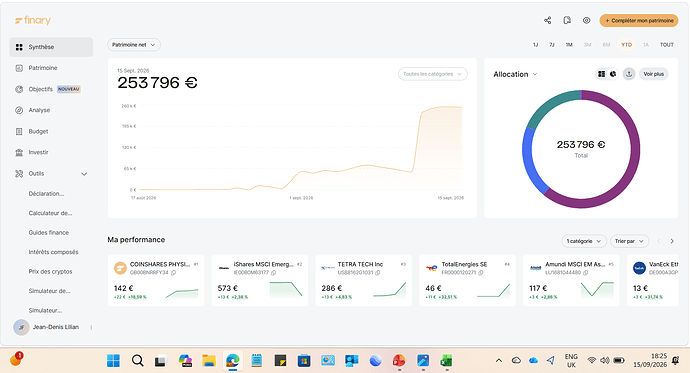Select the TOUT time range
Screen dimensions: 690x373
click(667, 45)
